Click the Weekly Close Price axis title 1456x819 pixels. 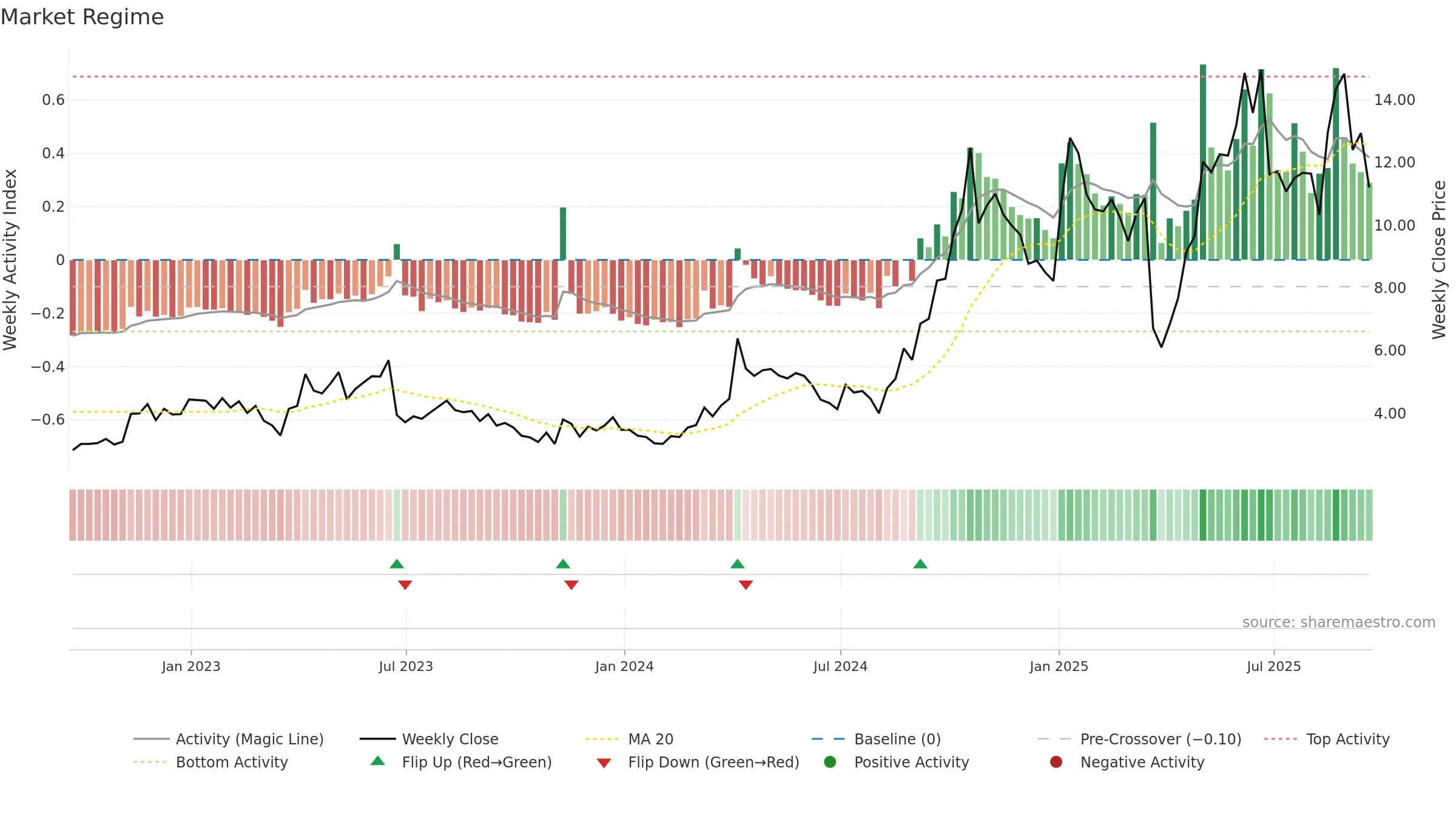1439,260
